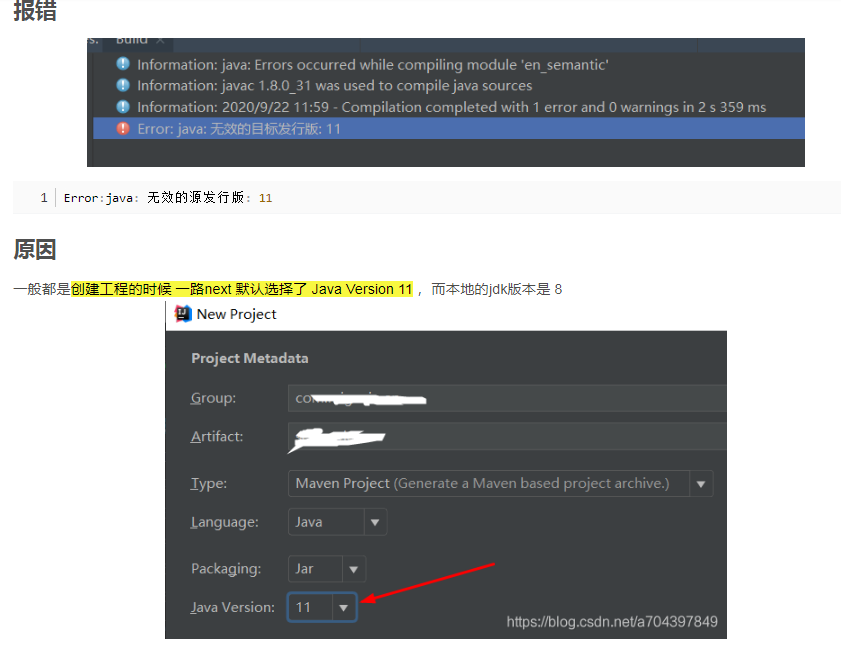Open the Type dropdown showing Maven Project
This screenshot has width=841, height=648.
(x=701, y=483)
